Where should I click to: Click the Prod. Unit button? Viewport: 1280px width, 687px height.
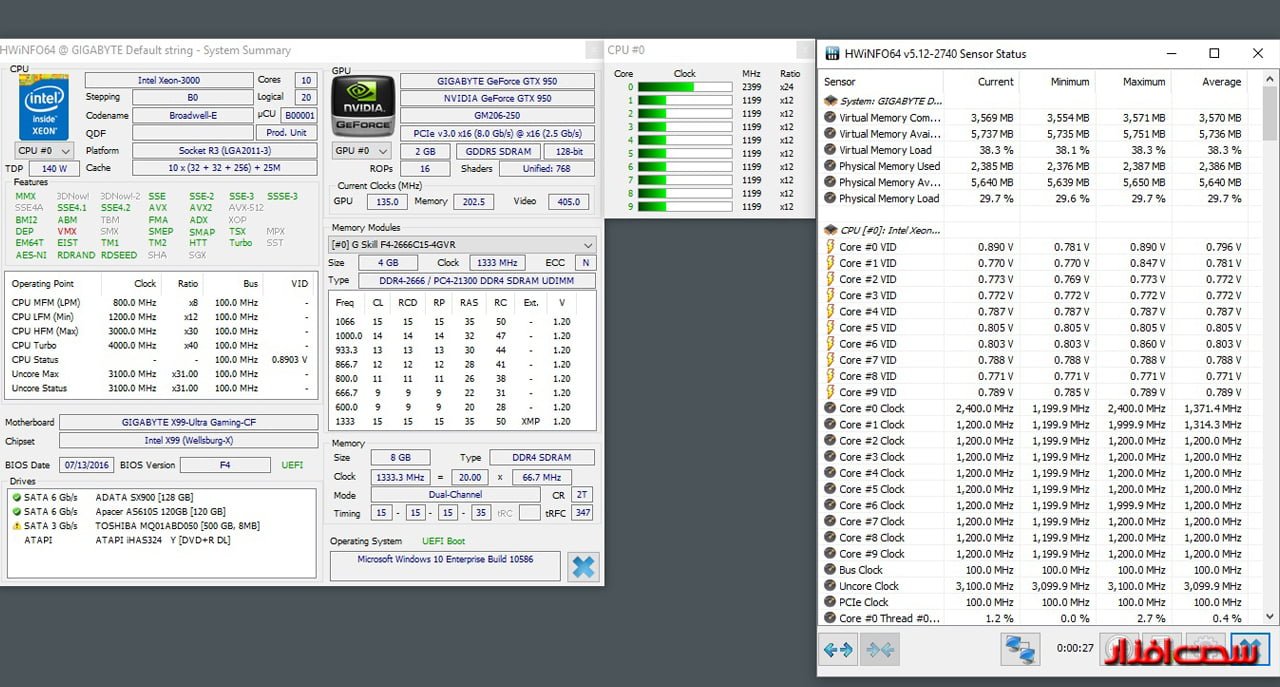(x=286, y=133)
